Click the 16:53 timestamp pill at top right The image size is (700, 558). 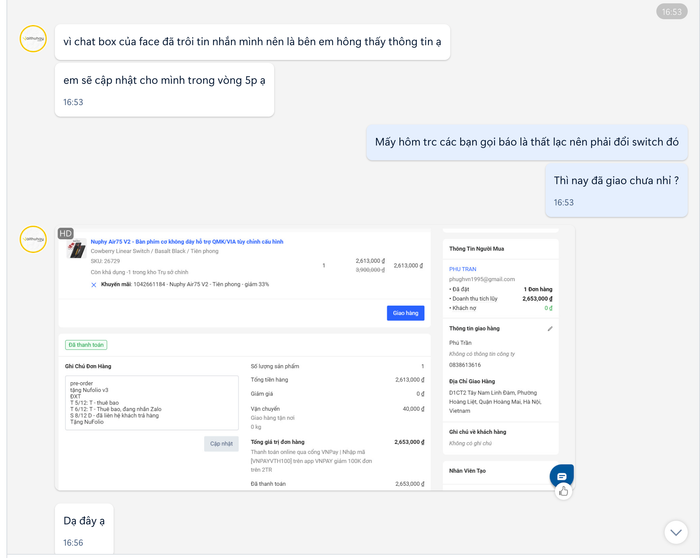[x=672, y=12]
